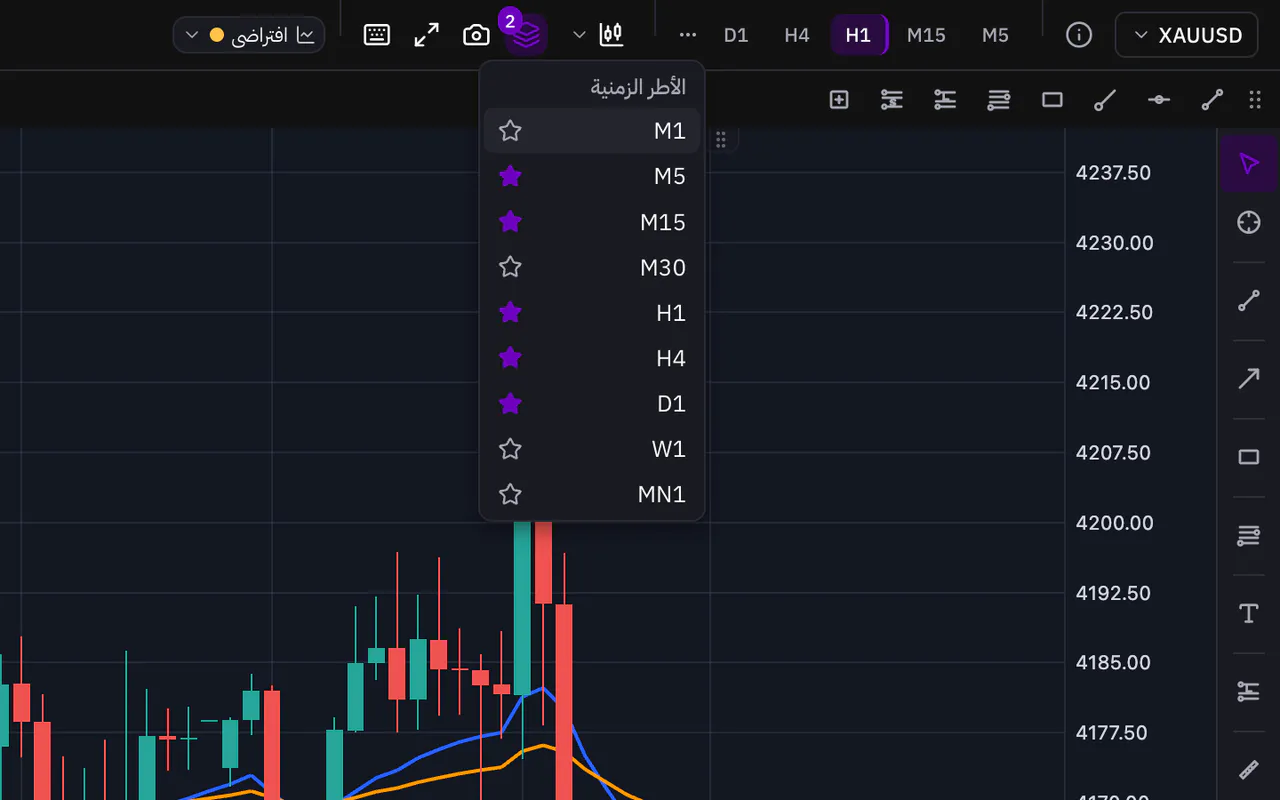
Task: Take chart screenshot with camera icon
Action: click(477, 35)
